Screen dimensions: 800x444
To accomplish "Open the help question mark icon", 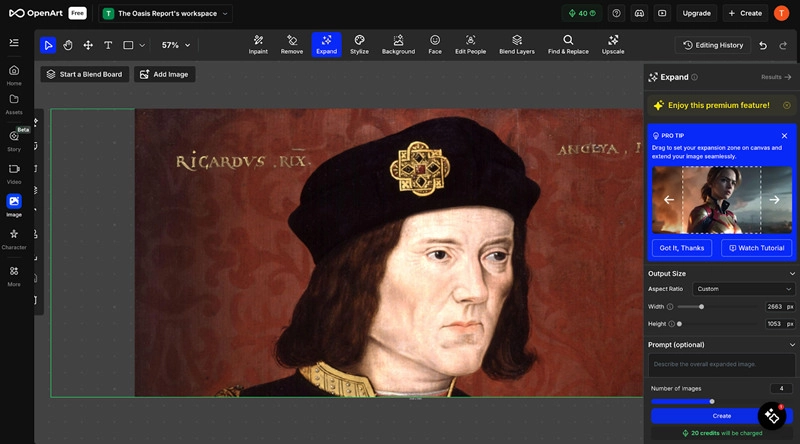I will pos(616,13).
